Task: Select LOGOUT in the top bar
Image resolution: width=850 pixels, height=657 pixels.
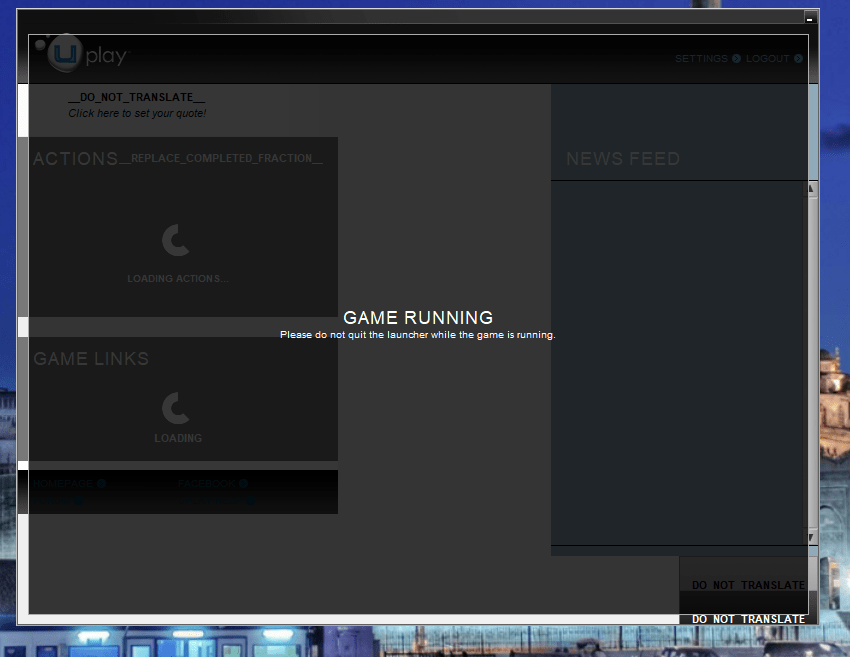Action: coord(765,58)
